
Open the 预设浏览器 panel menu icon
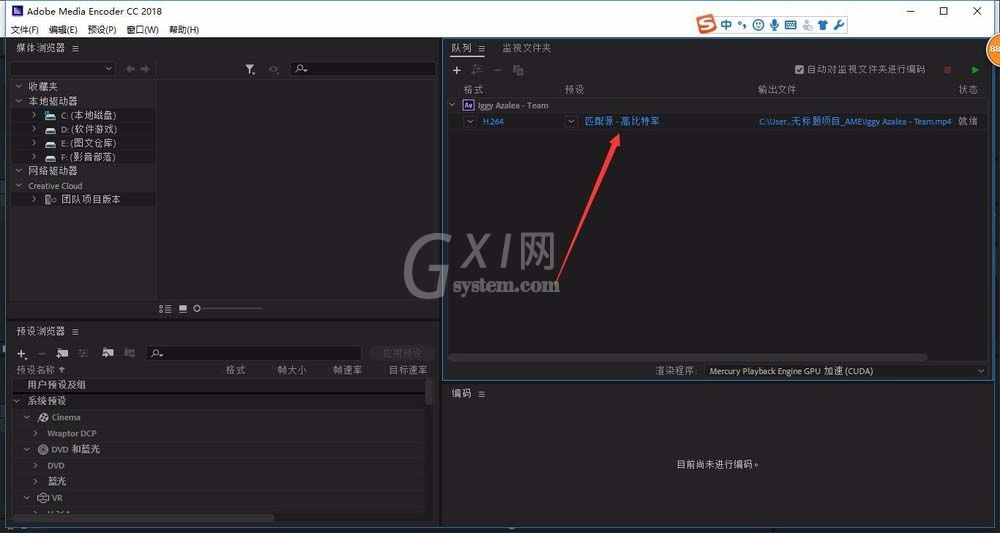[x=75, y=332]
